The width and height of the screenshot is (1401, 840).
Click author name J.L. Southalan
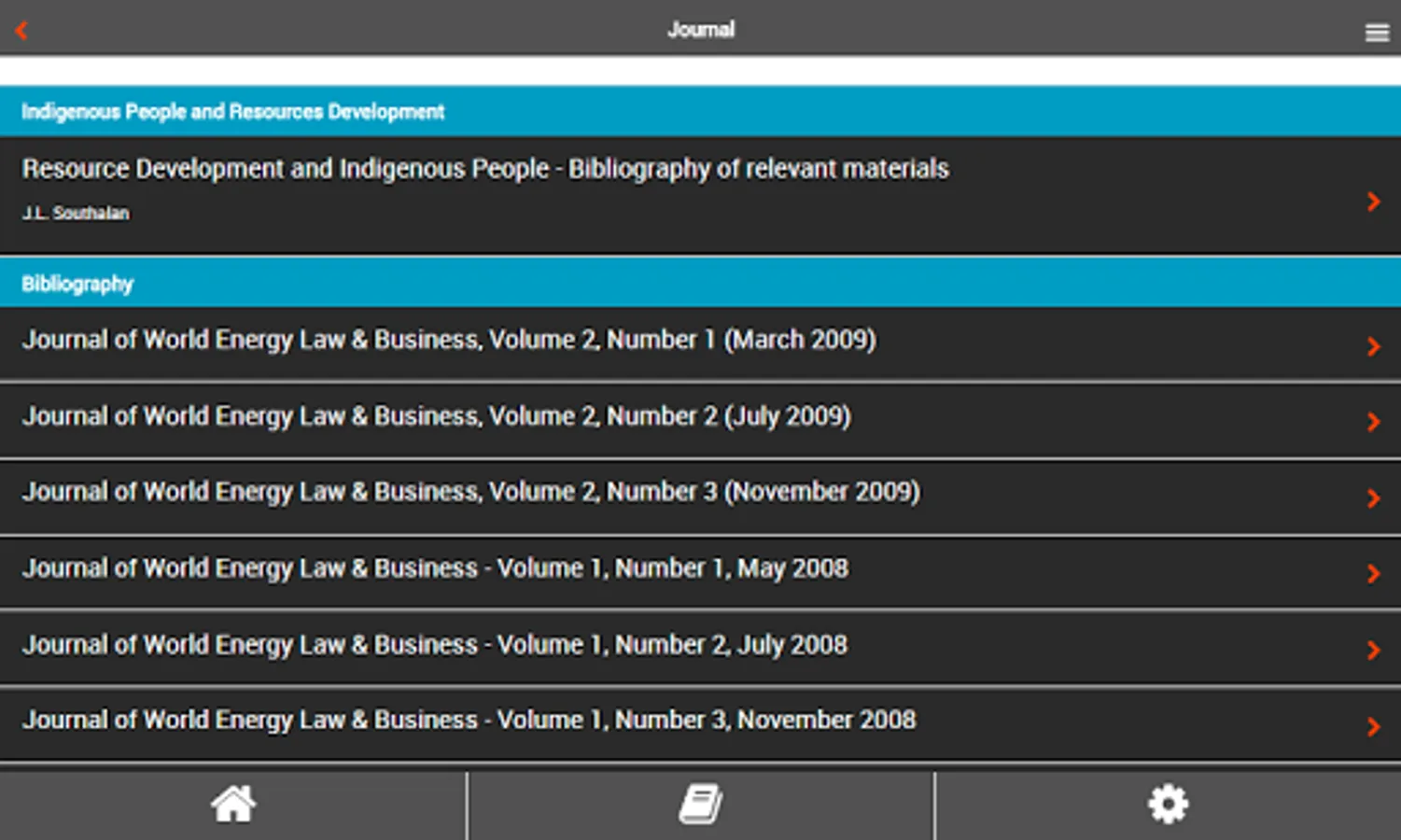[76, 213]
